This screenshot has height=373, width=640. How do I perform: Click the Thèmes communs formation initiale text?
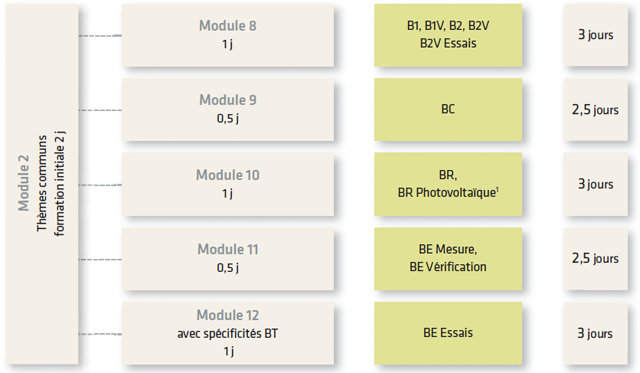51,184
